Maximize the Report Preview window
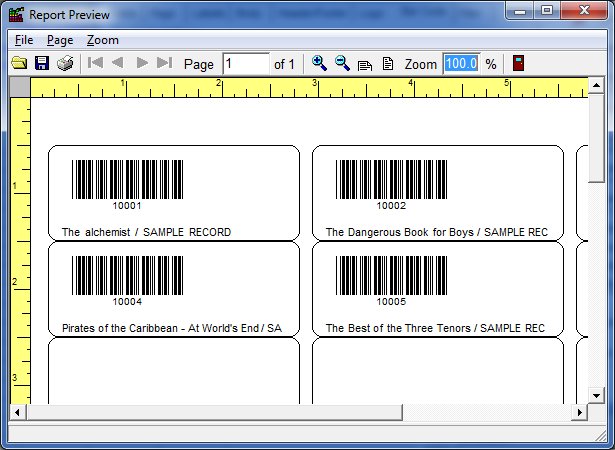Viewport: 615px width, 450px height. tap(547, 11)
